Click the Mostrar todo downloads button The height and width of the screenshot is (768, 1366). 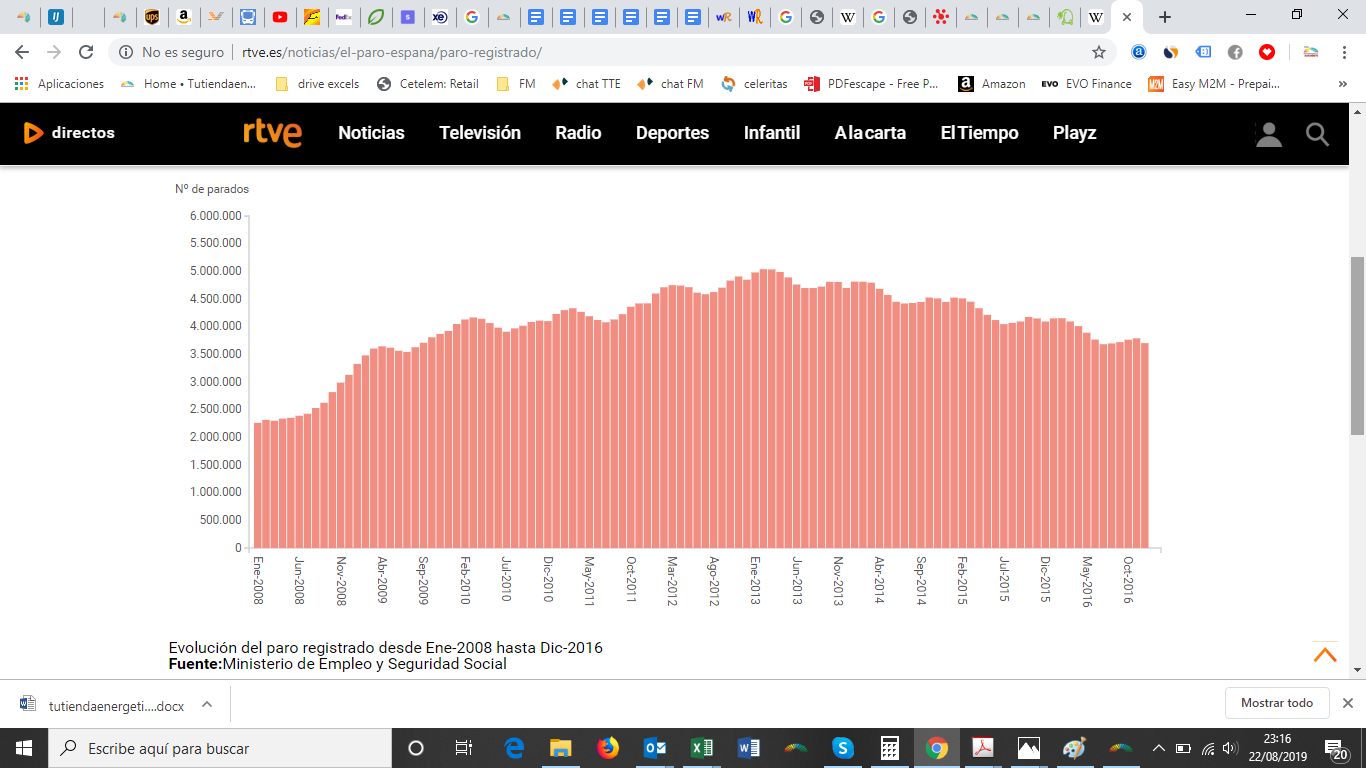[x=1277, y=703]
